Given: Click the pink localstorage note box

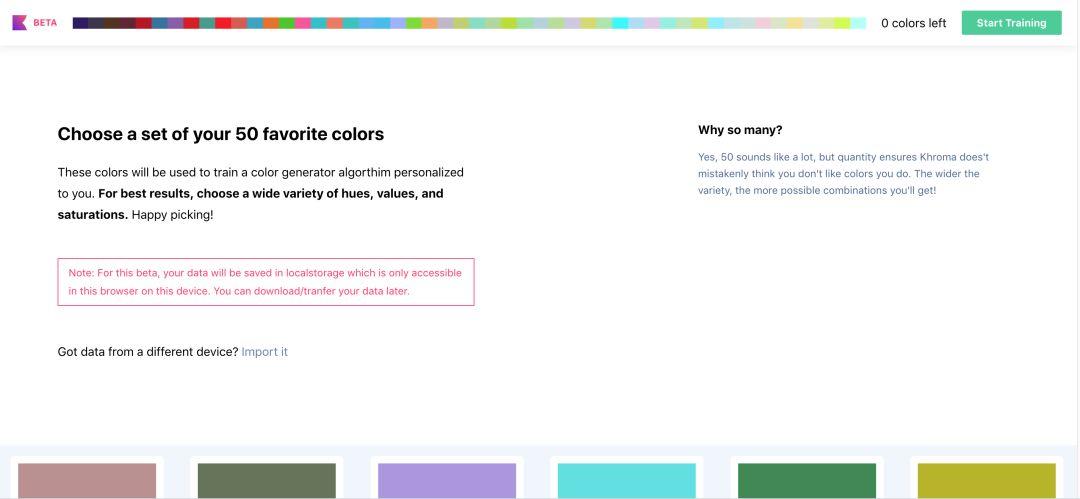Looking at the screenshot, I should [x=265, y=282].
